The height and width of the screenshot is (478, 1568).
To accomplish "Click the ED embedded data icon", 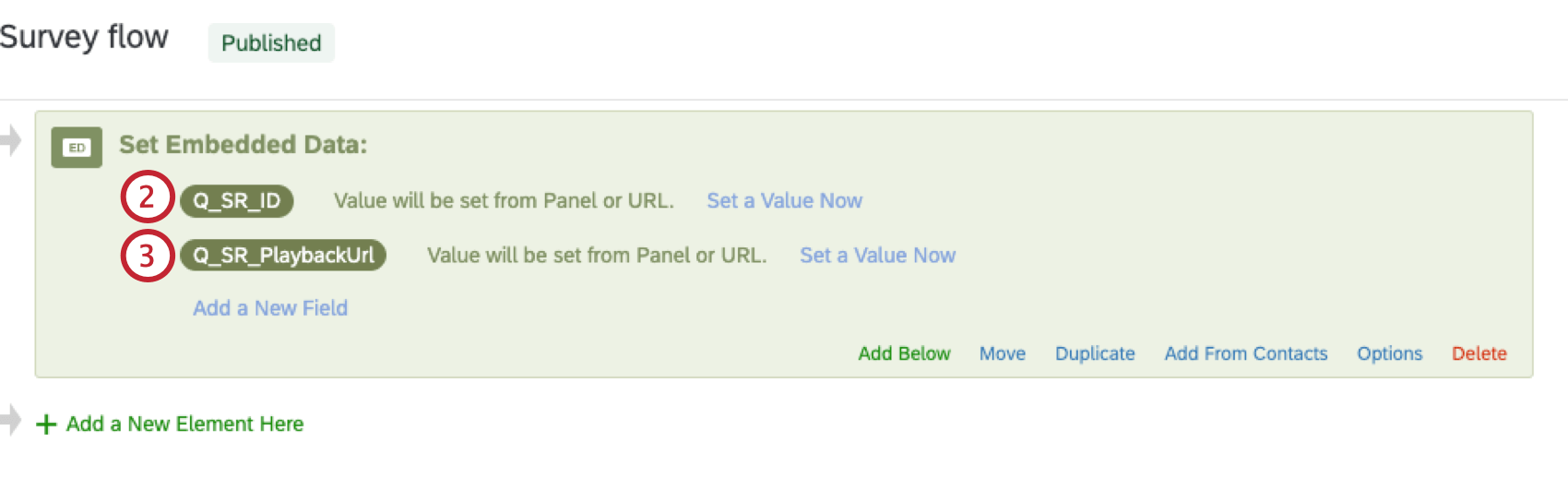I will click(77, 148).
